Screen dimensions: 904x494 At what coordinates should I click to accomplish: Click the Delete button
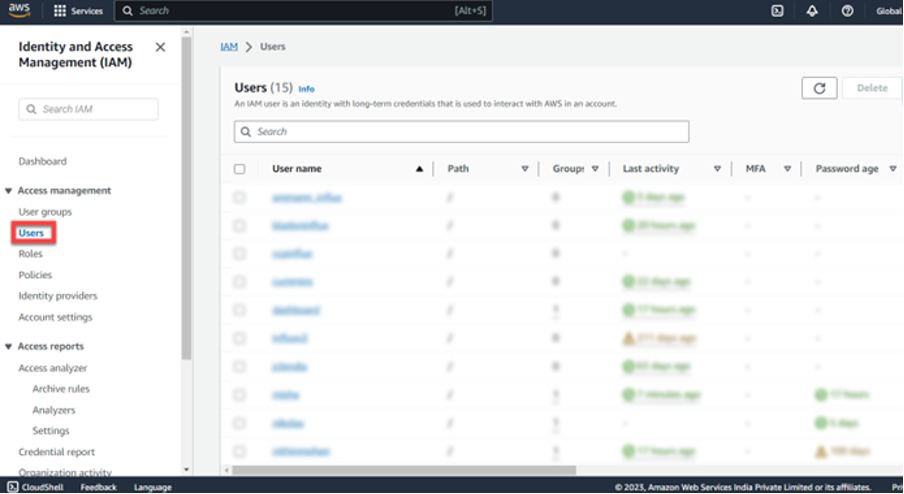click(x=872, y=88)
